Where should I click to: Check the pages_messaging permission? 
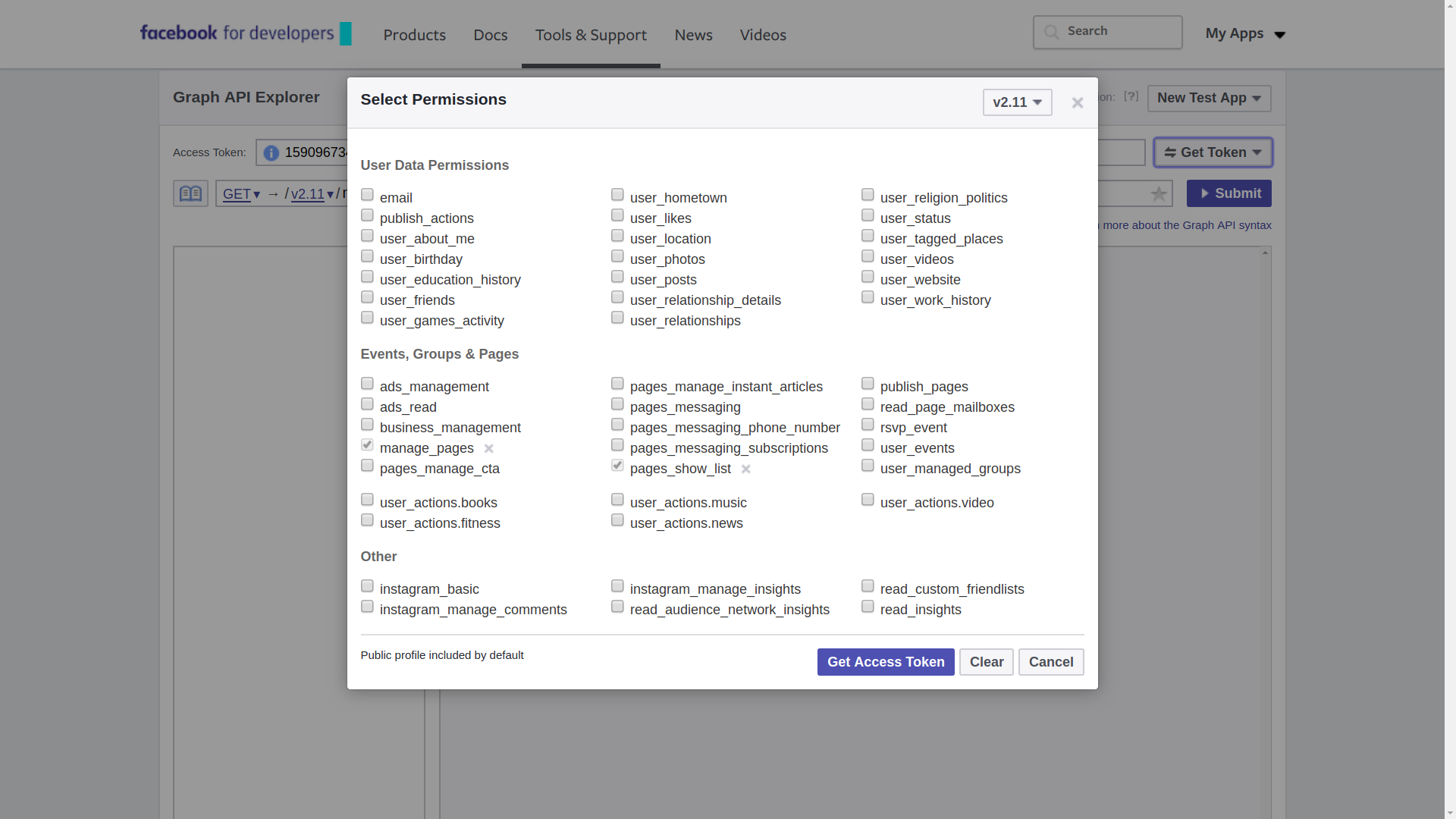coord(617,404)
